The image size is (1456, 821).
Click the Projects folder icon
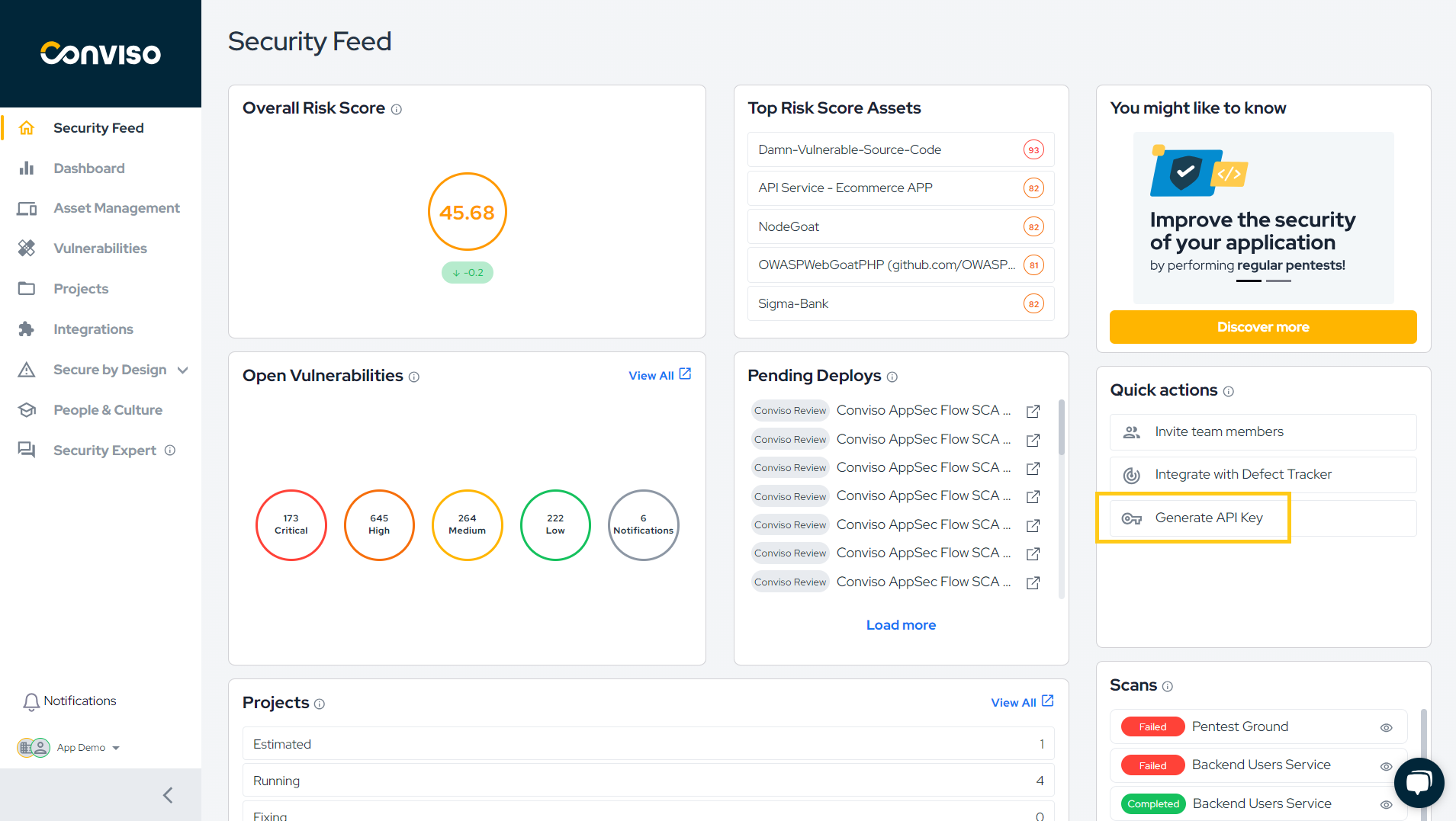click(27, 289)
